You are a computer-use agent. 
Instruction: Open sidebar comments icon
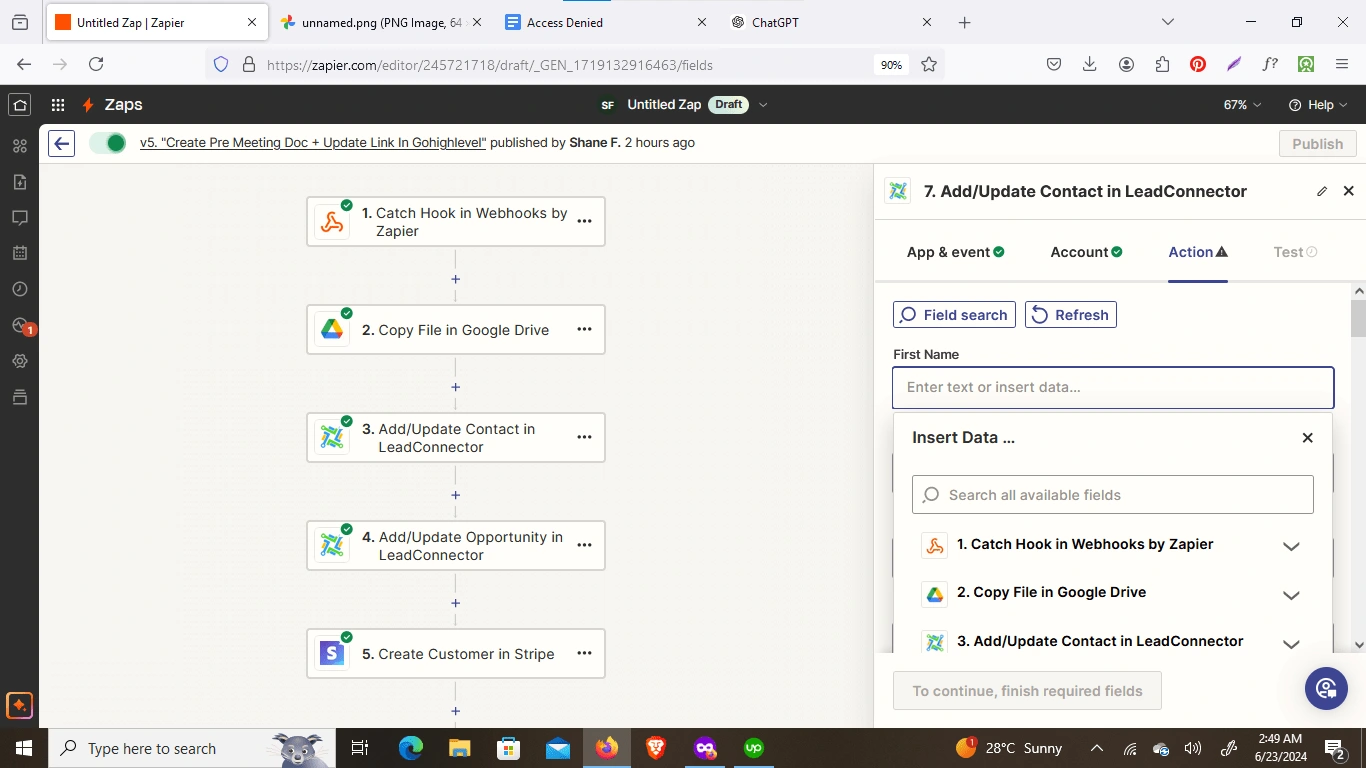pos(19,217)
